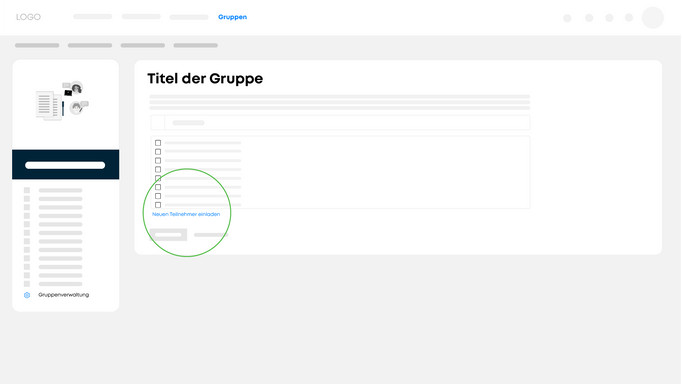
Task: Click the white pill button in dark sidebar bar
Action: [x=65, y=165]
